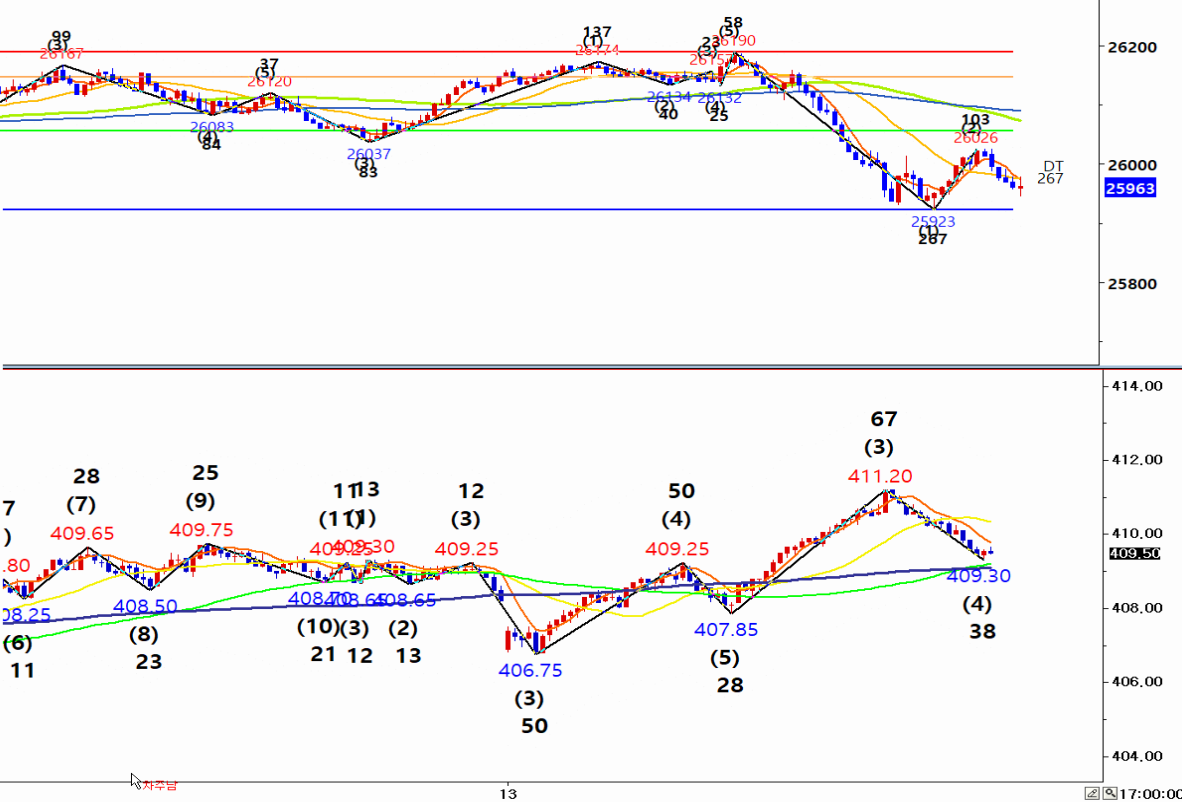1182x802 pixels.
Task: Click date marker 13 on time axis
Action: (x=508, y=793)
